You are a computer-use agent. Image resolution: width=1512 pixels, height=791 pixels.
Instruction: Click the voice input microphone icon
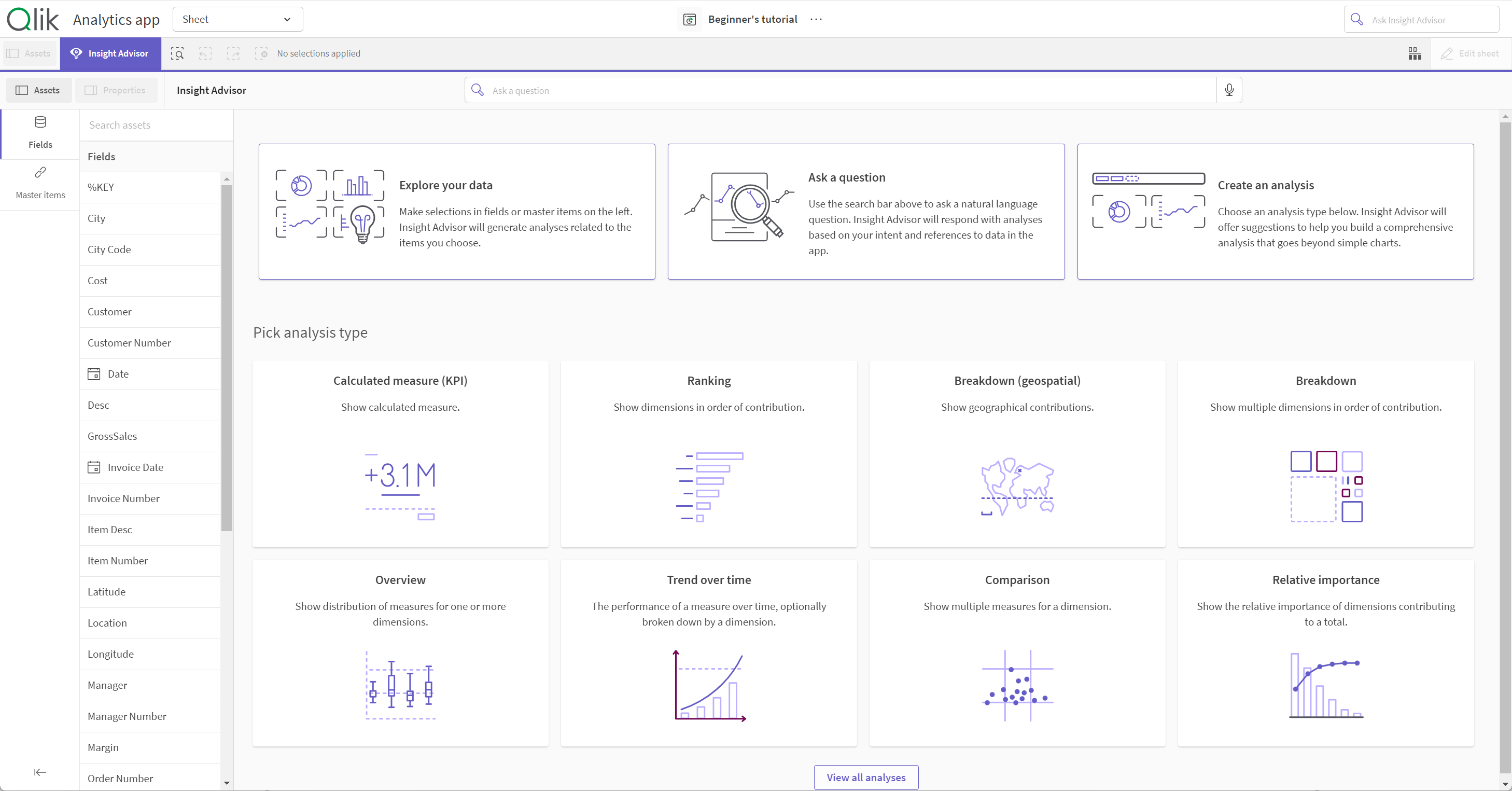click(1229, 90)
